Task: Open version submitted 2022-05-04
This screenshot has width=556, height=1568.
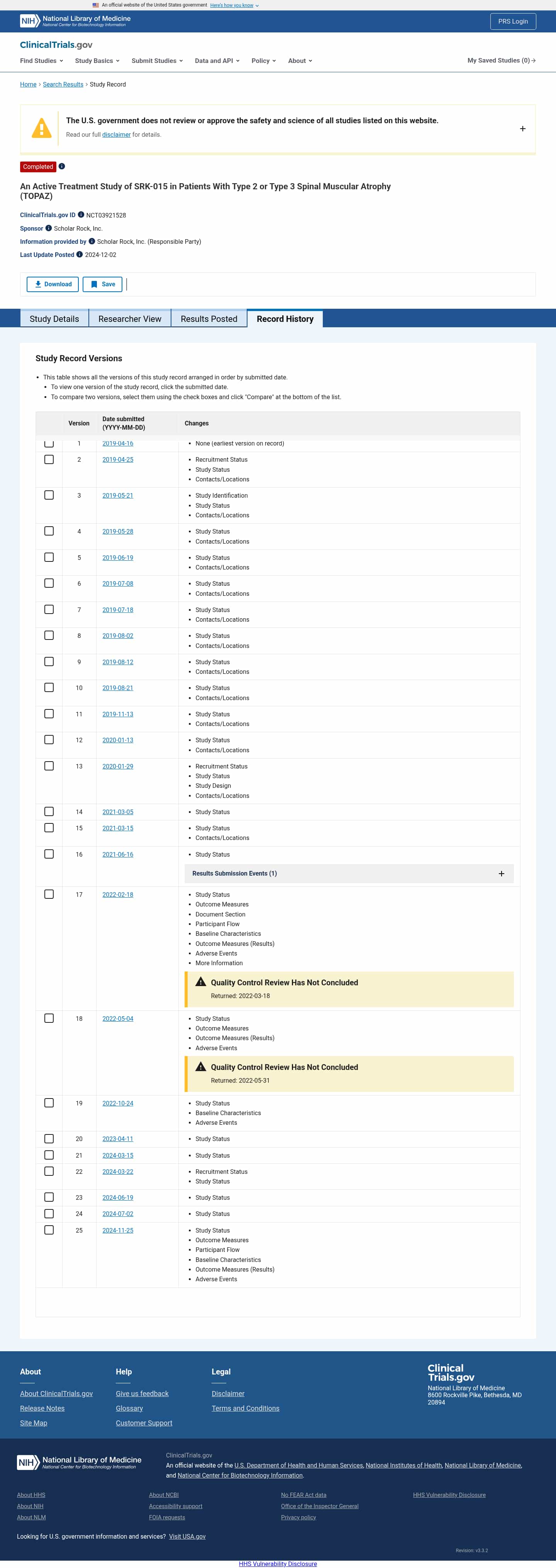Action: point(117,1018)
